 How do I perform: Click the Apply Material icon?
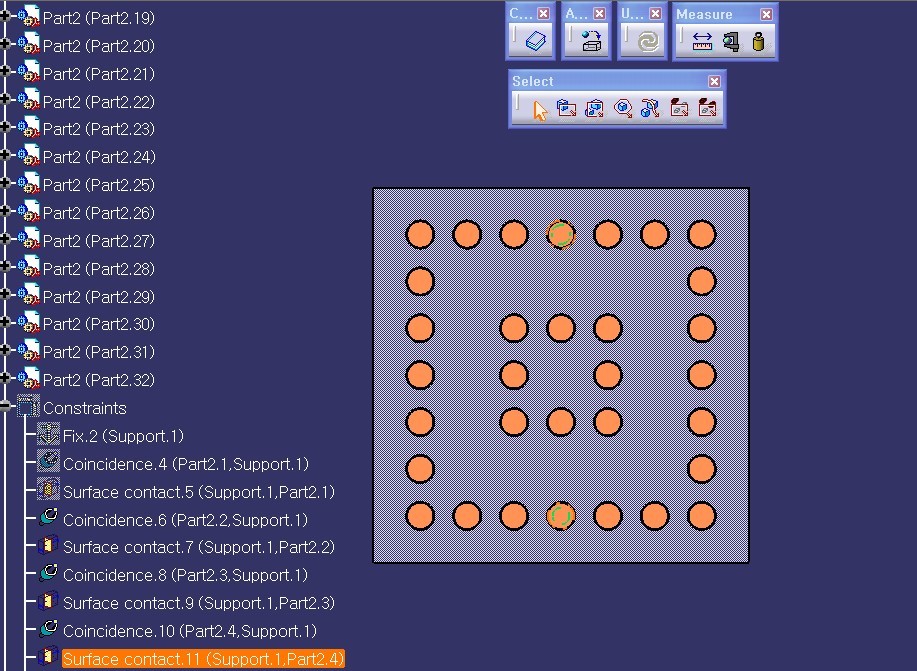591,41
